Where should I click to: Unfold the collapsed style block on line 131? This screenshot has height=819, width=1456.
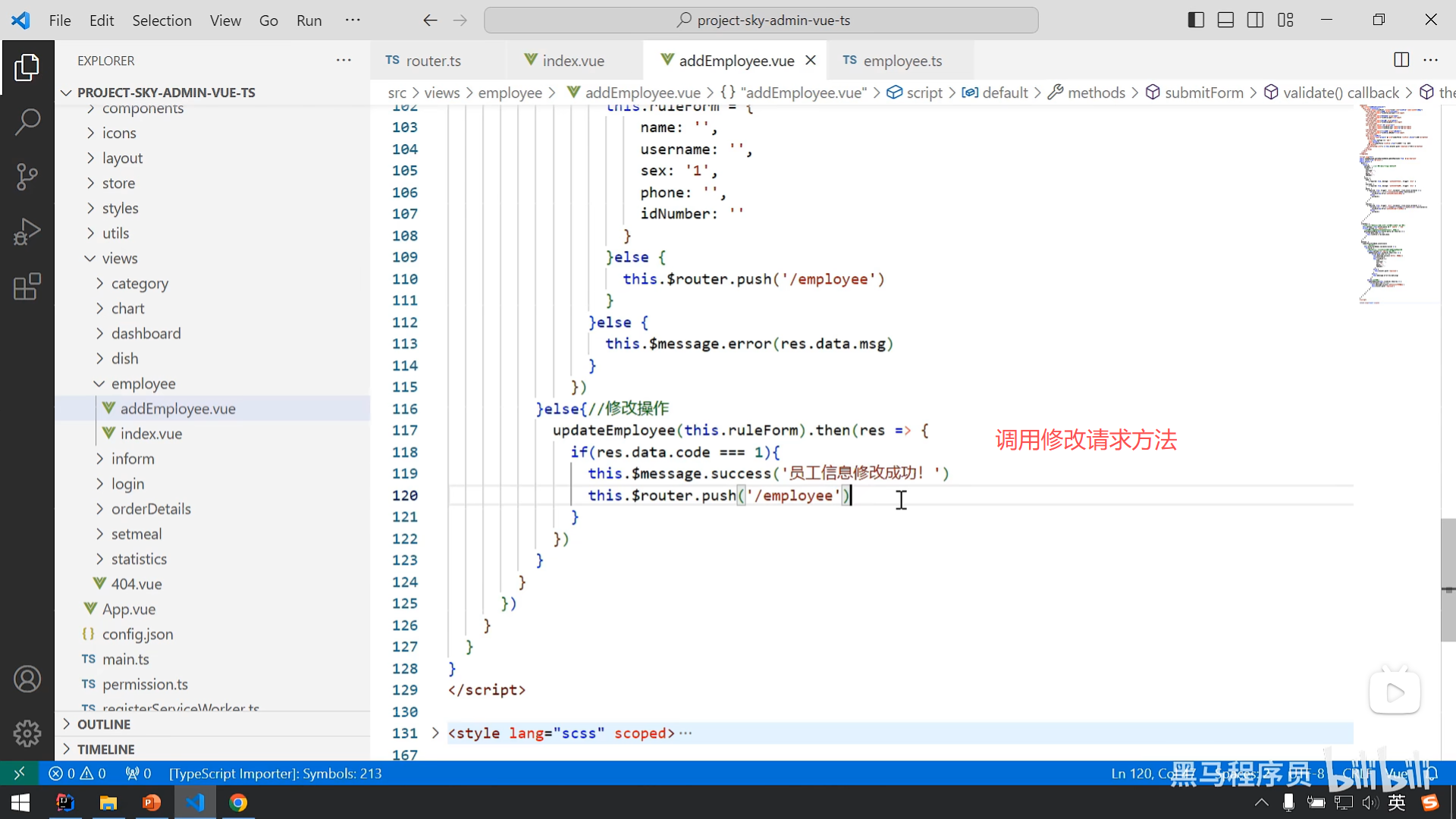tap(435, 733)
